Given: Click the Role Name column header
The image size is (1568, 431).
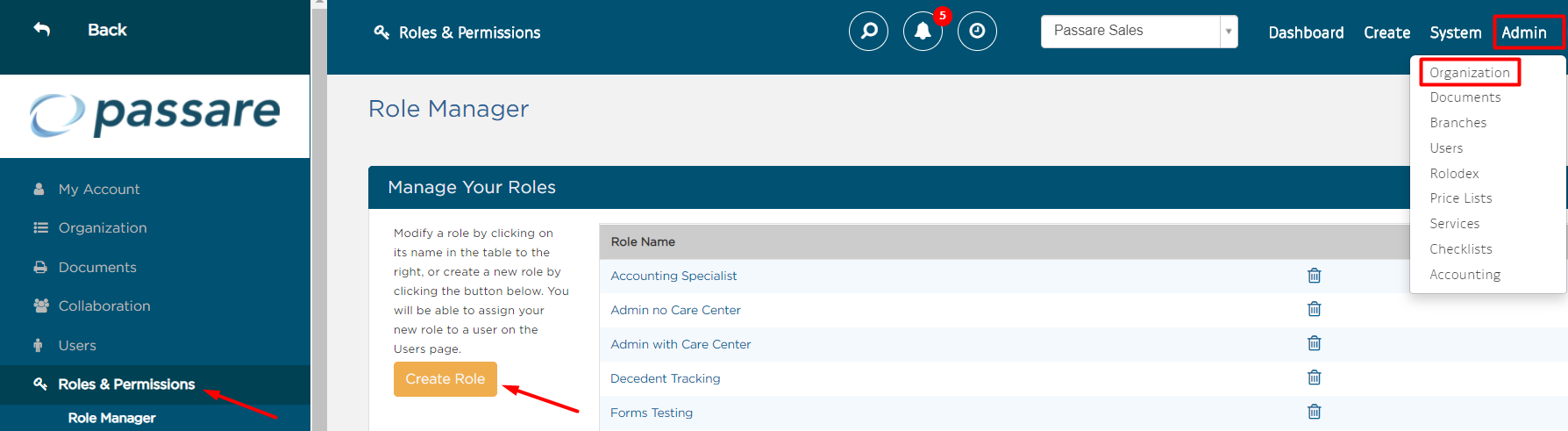Looking at the screenshot, I should tap(643, 241).
